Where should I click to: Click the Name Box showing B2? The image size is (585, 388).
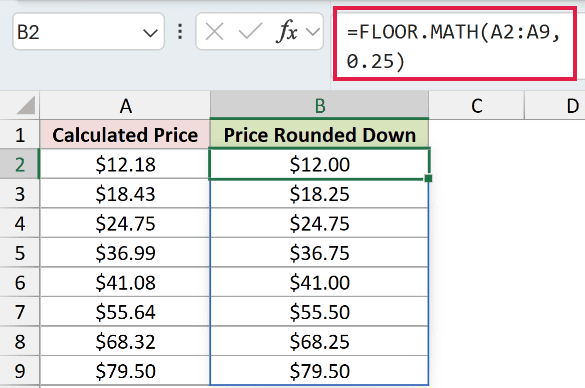[88, 31]
